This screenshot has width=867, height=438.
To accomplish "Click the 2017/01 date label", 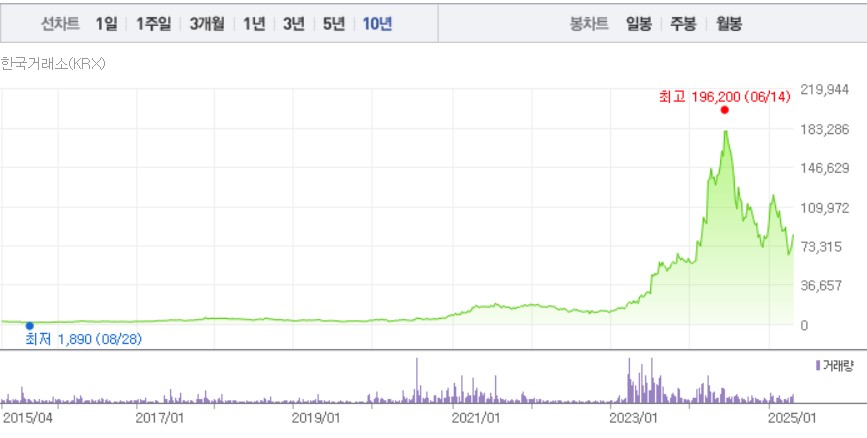I will (159, 418).
